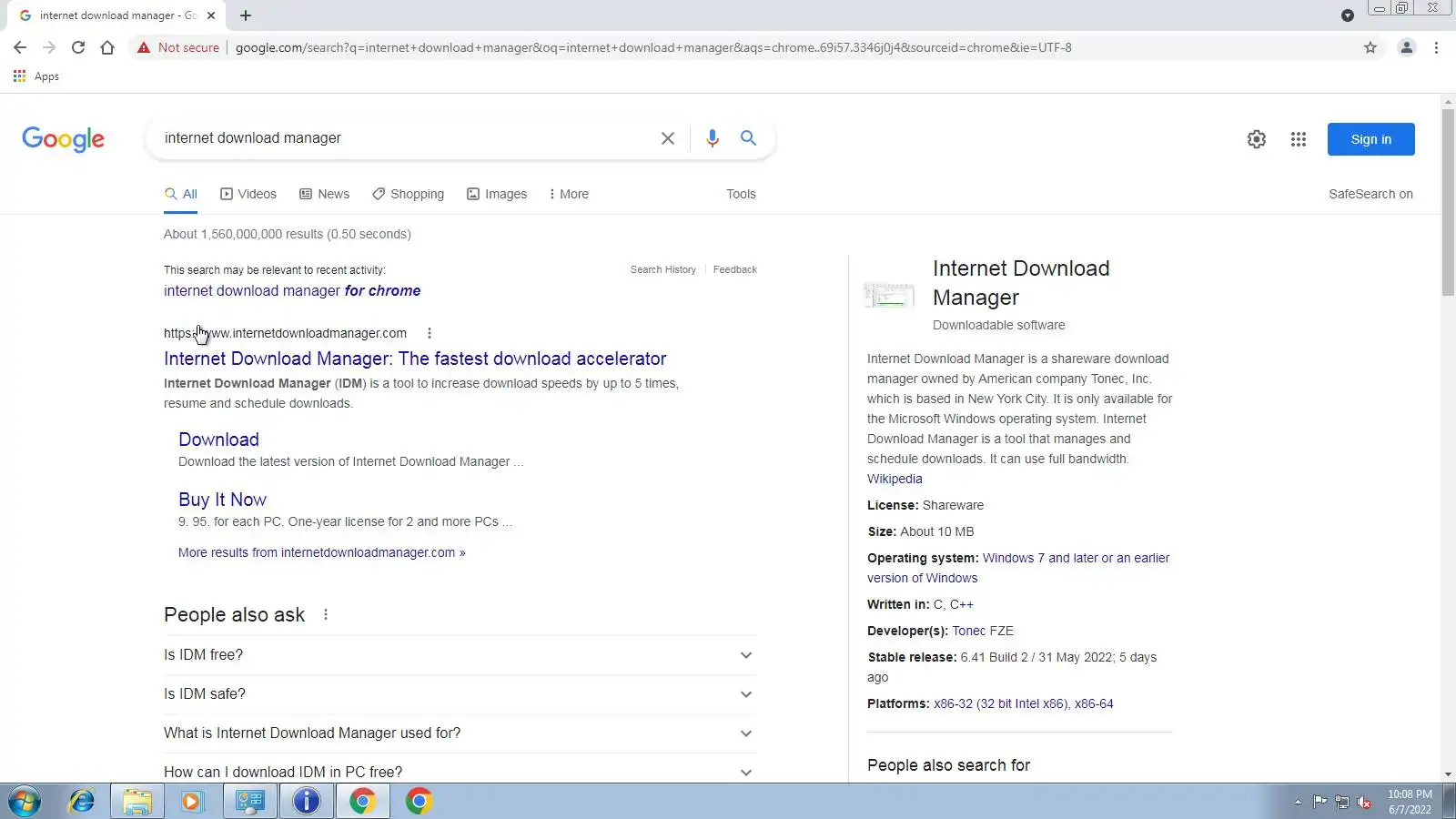Open the More search categories menu
This screenshot has width=1456, height=819.
(568, 194)
